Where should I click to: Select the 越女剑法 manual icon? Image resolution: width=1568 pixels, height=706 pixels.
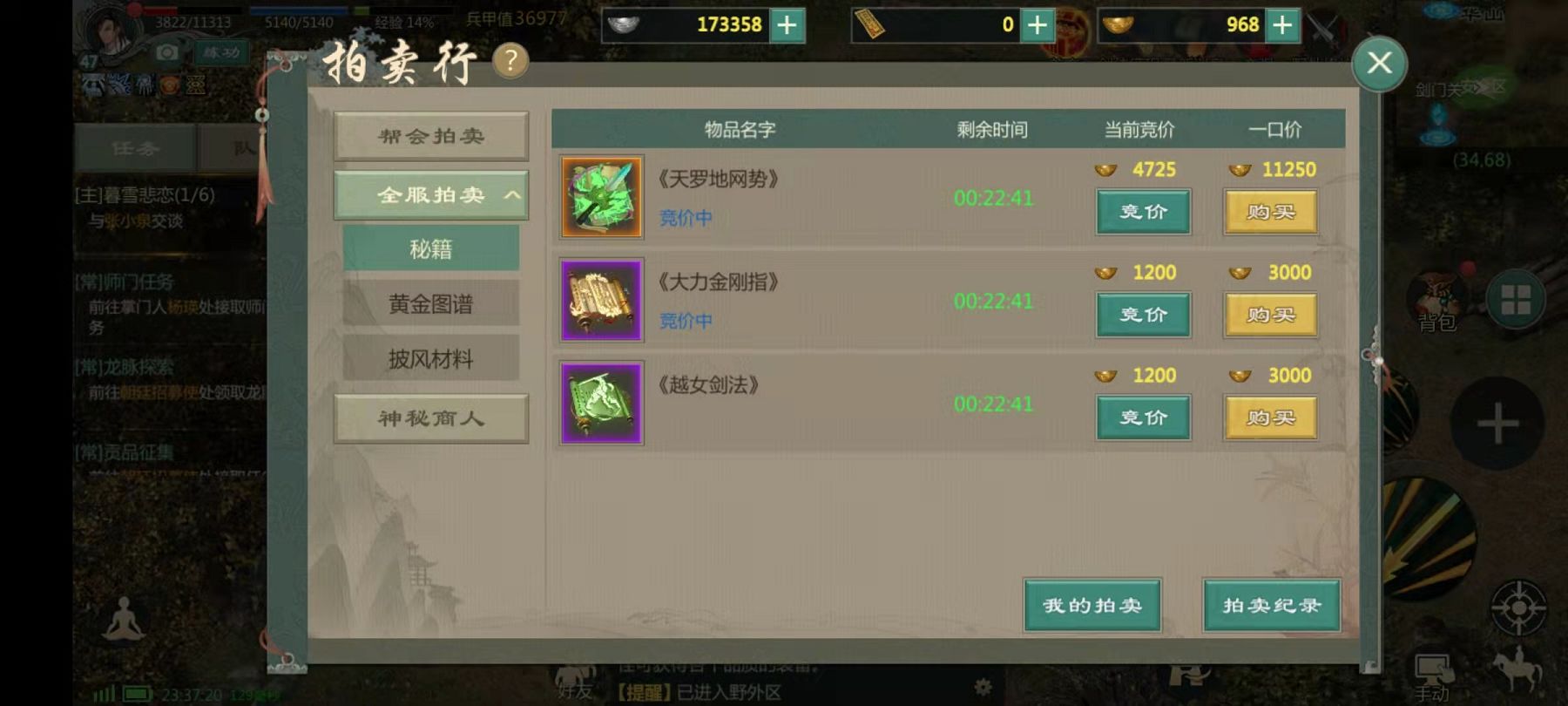click(x=602, y=403)
